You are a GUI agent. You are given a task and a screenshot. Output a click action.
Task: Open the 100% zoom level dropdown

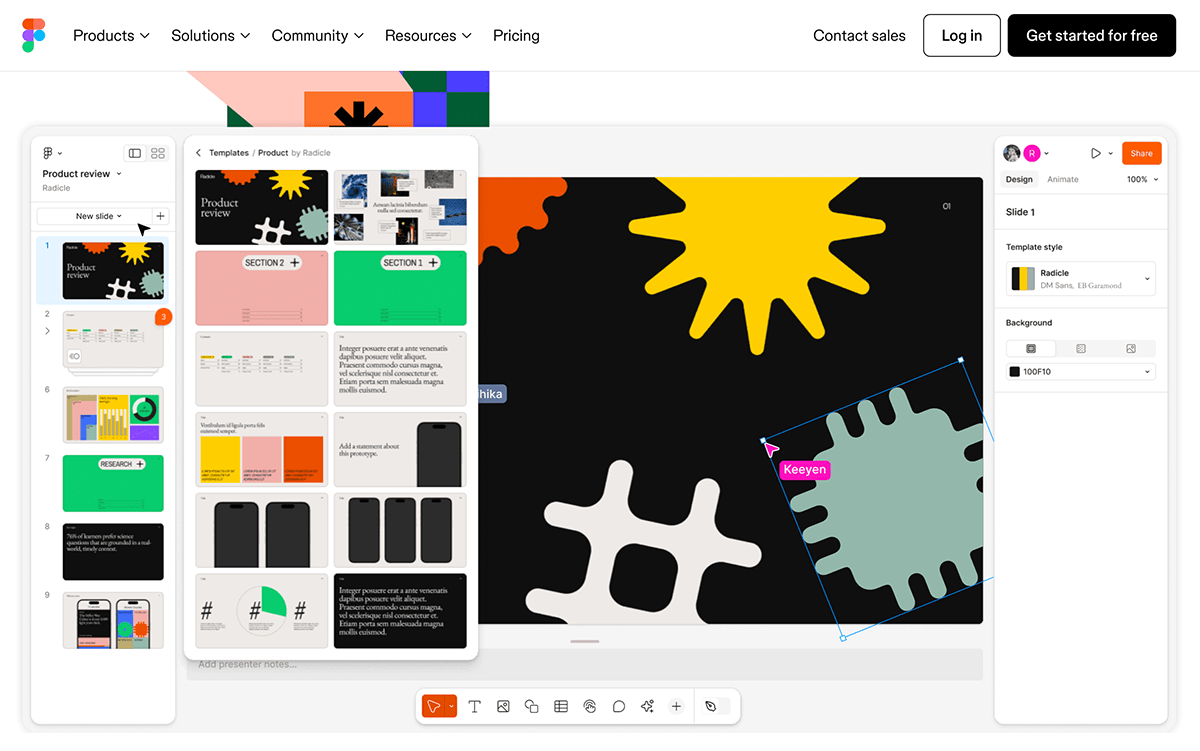(1143, 180)
